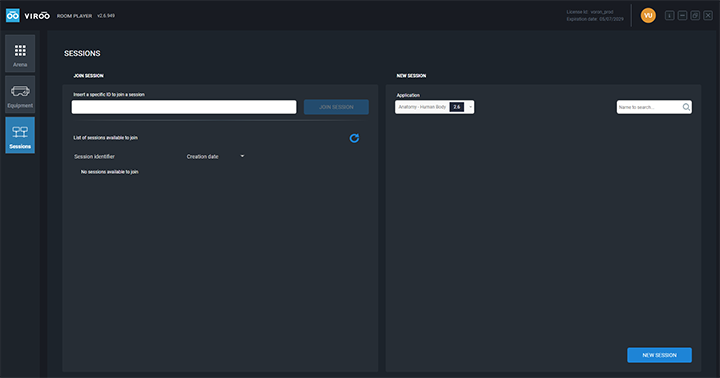Viewport: 720px width, 378px height.
Task: Click the 2.6 version badge
Action: click(457, 107)
